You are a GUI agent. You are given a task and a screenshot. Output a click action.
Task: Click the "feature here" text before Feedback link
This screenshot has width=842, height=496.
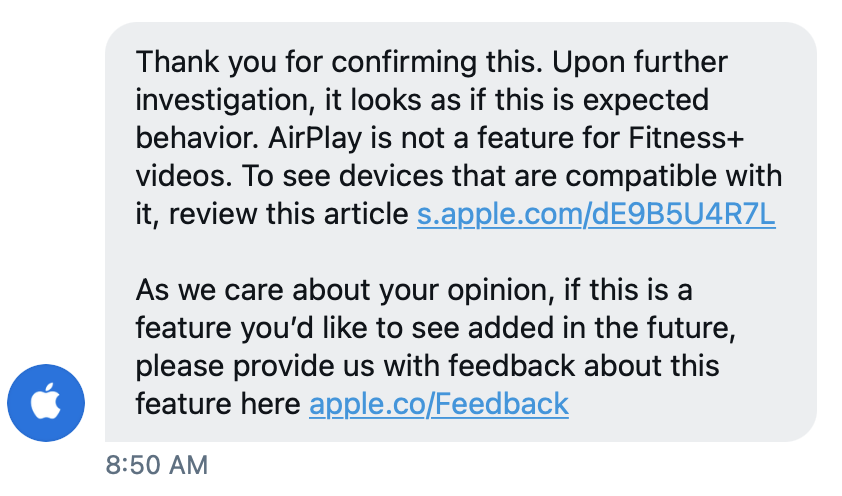pos(217,404)
